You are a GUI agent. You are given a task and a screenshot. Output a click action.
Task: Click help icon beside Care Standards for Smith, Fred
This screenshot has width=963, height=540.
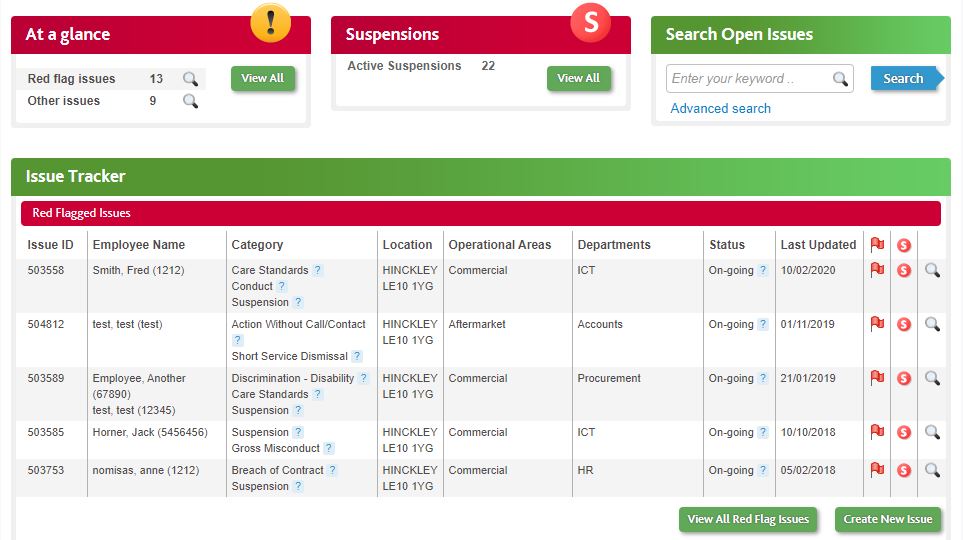click(x=318, y=270)
